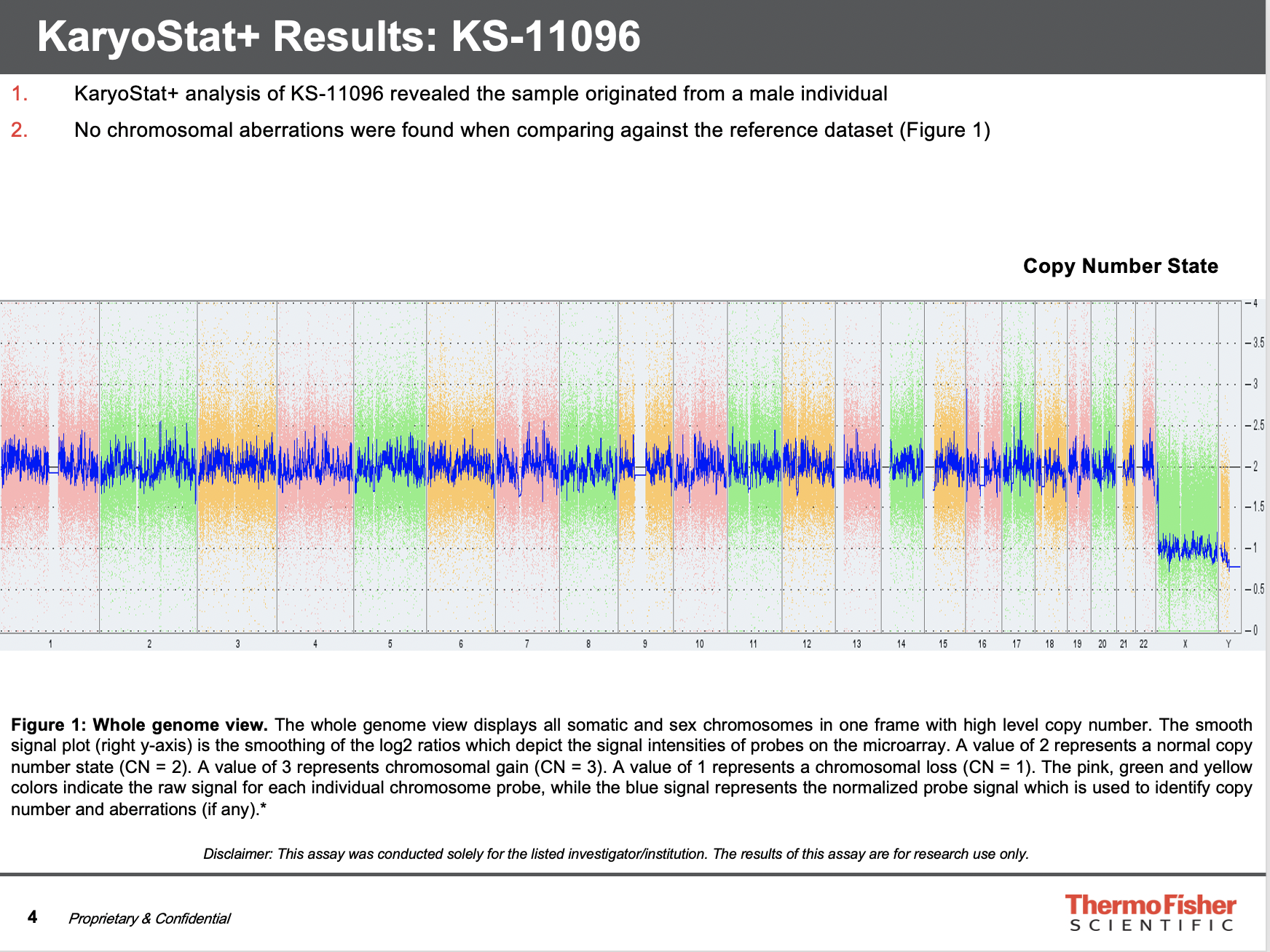The image size is (1270, 952).
Task: Click the X chromosome label below the plot
Action: click(x=1186, y=644)
